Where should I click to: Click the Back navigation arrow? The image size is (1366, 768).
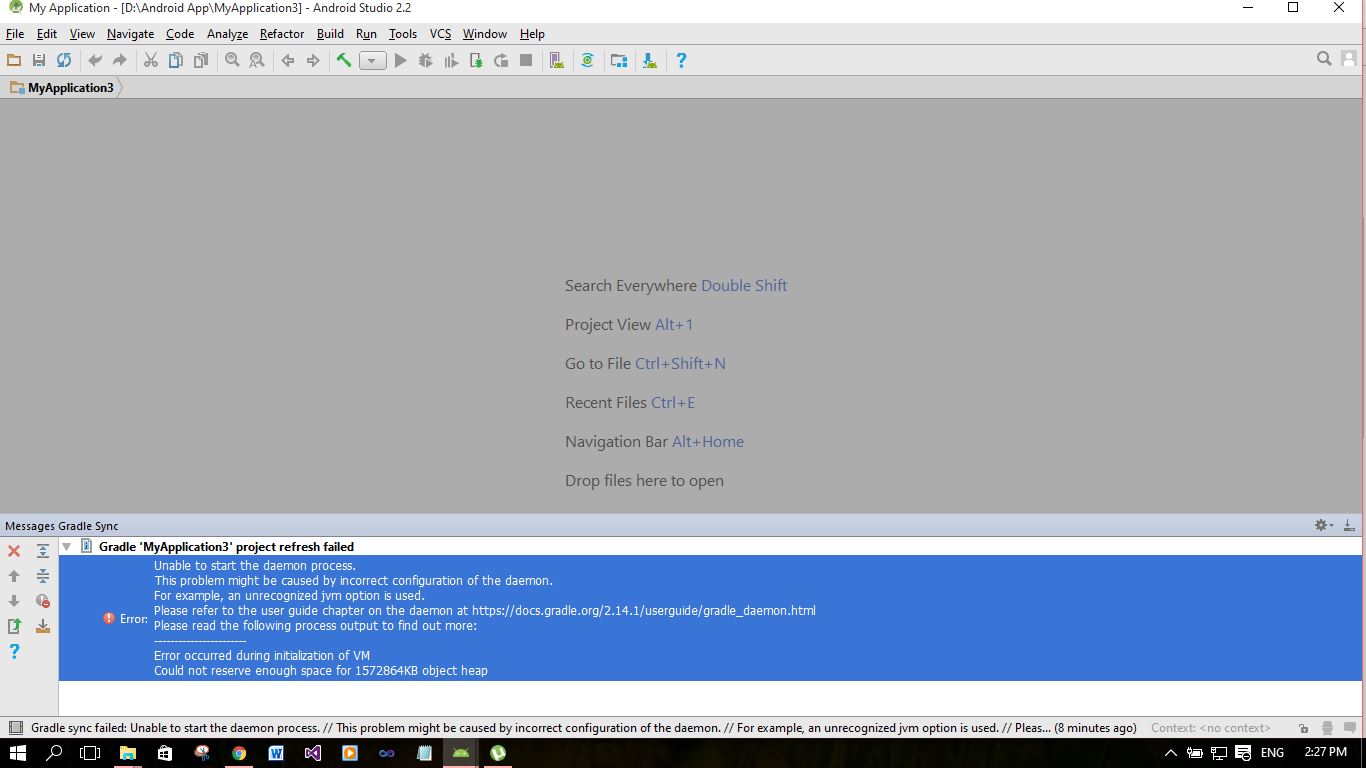tap(288, 61)
